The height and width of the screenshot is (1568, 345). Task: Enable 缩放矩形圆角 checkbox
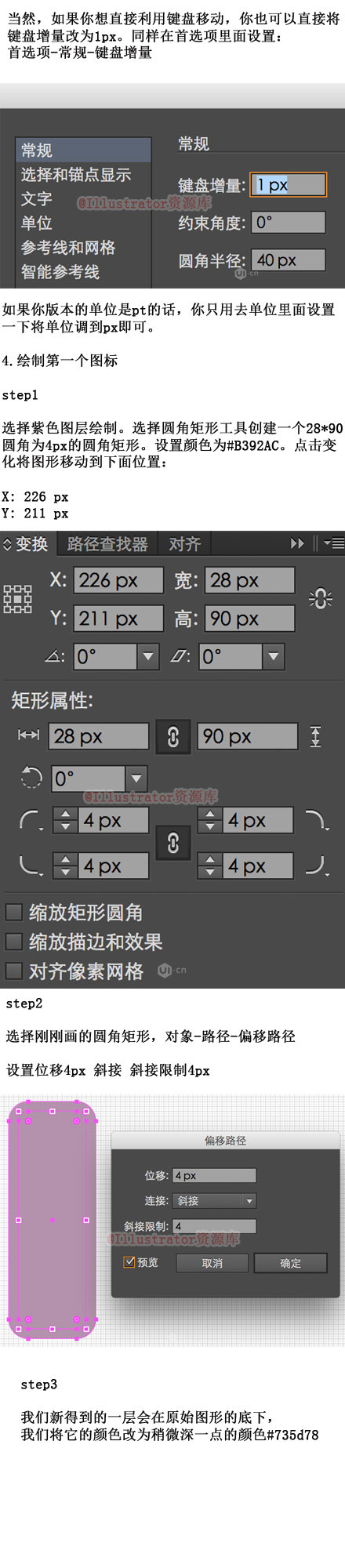tap(13, 912)
